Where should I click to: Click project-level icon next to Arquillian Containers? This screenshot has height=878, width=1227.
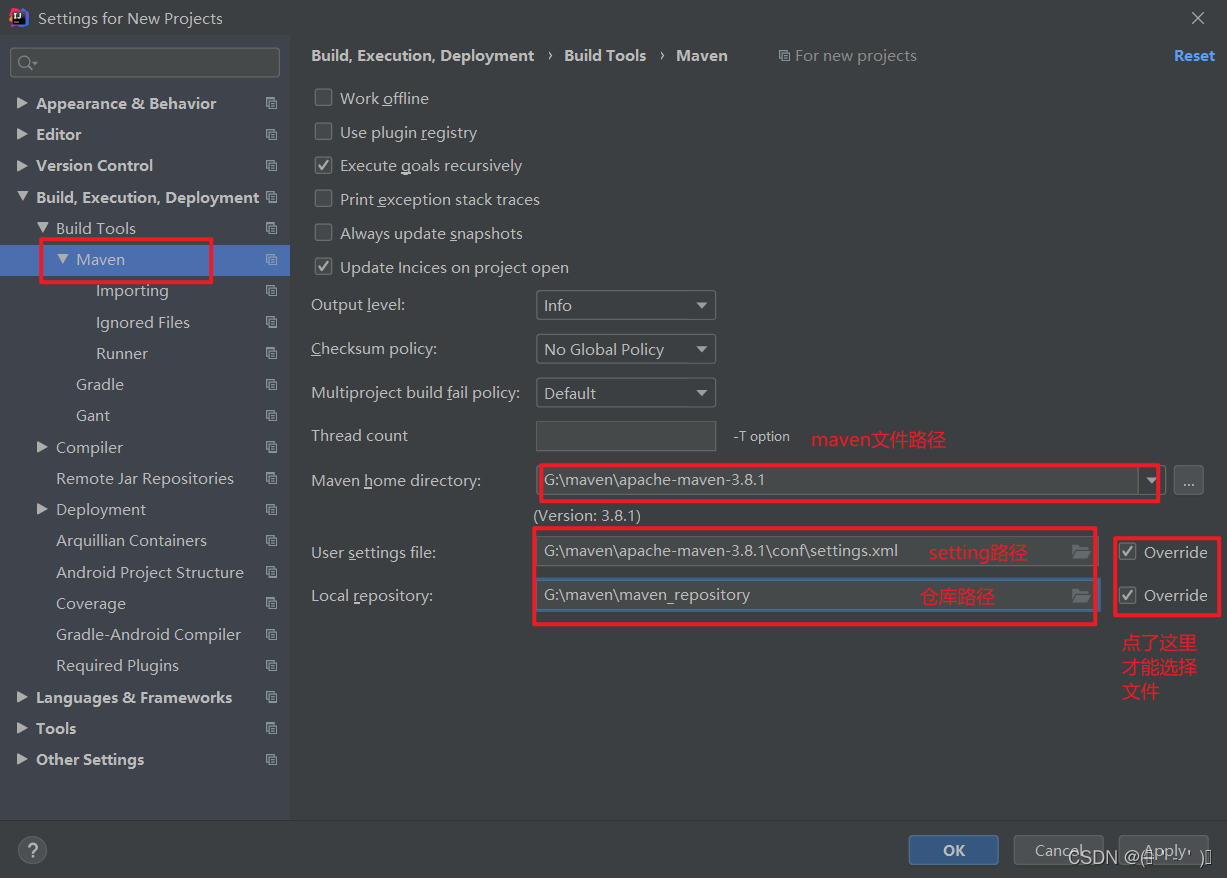tap(271, 540)
